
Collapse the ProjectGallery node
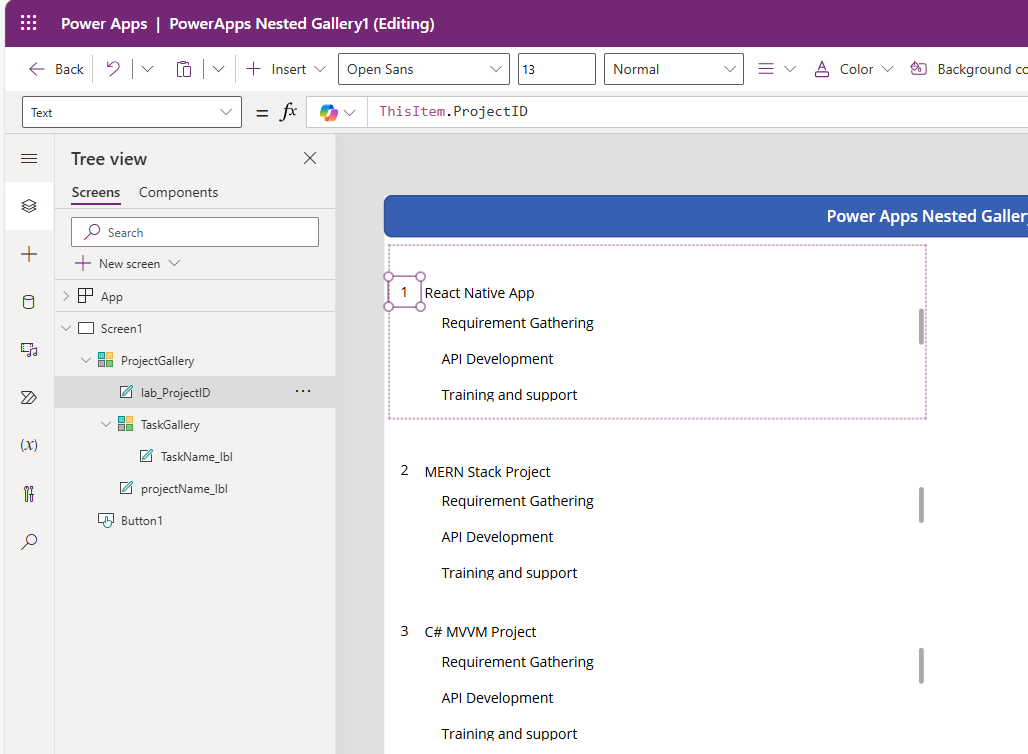click(x=86, y=360)
